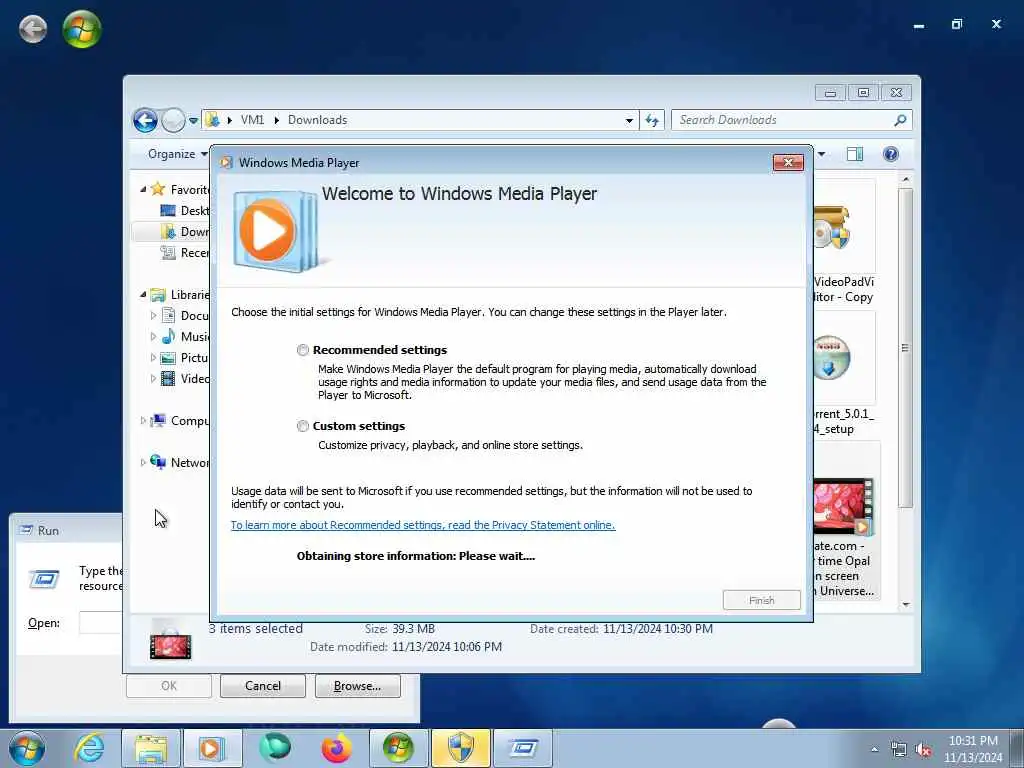
Task: Close the Windows Media Player dialog
Action: tap(788, 163)
